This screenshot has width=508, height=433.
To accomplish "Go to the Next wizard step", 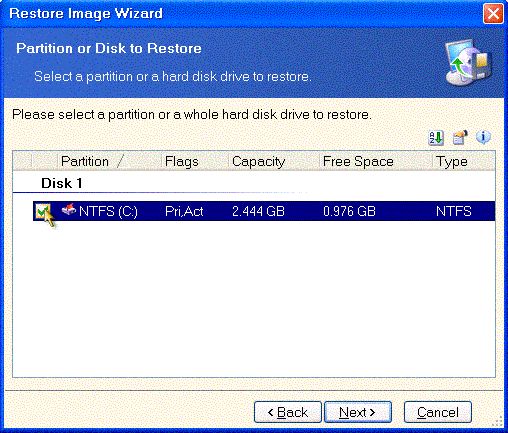I will 358,412.
